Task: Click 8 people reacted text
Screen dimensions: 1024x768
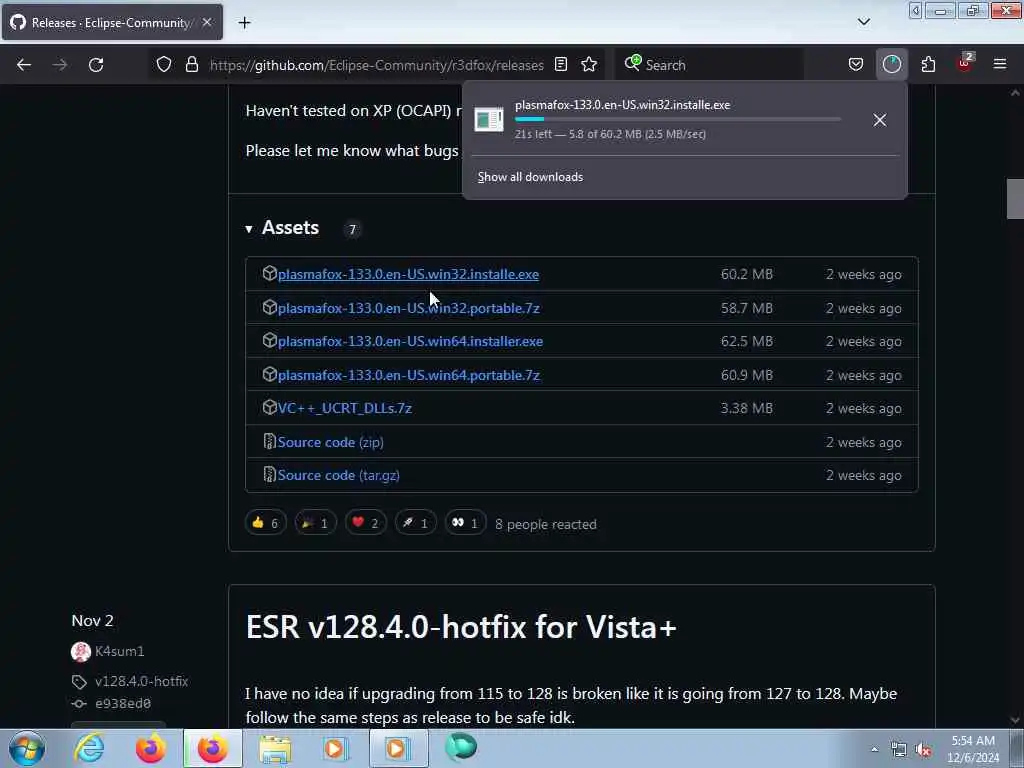Action: (x=546, y=524)
